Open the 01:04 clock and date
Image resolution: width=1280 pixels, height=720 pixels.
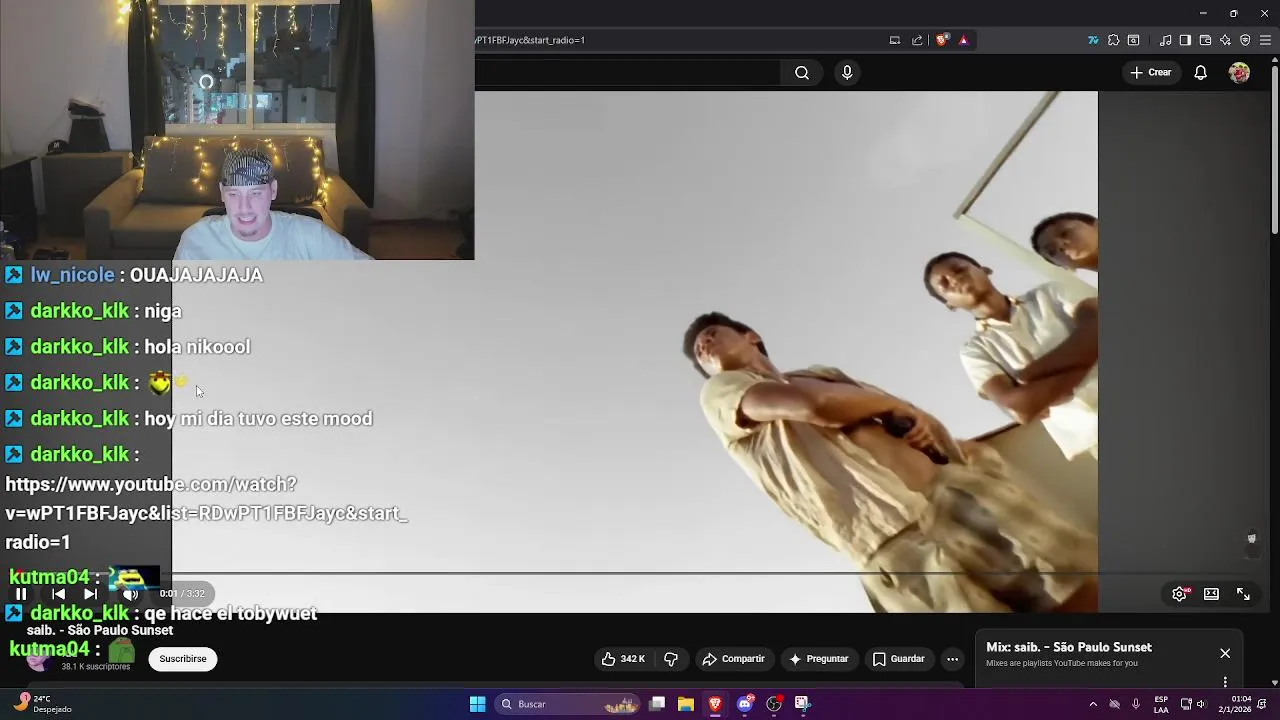(x=1235, y=704)
